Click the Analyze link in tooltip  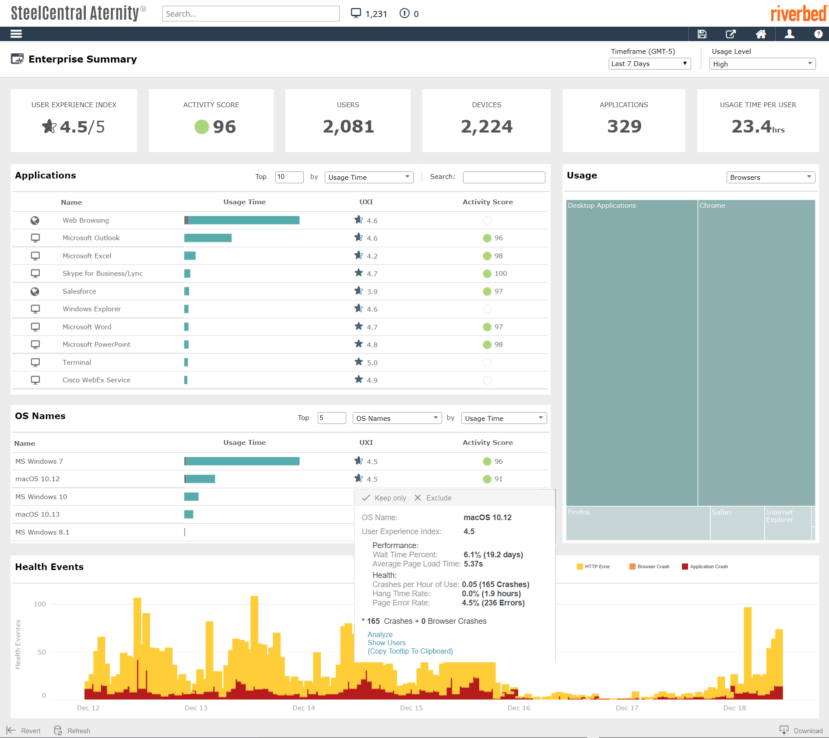point(380,634)
